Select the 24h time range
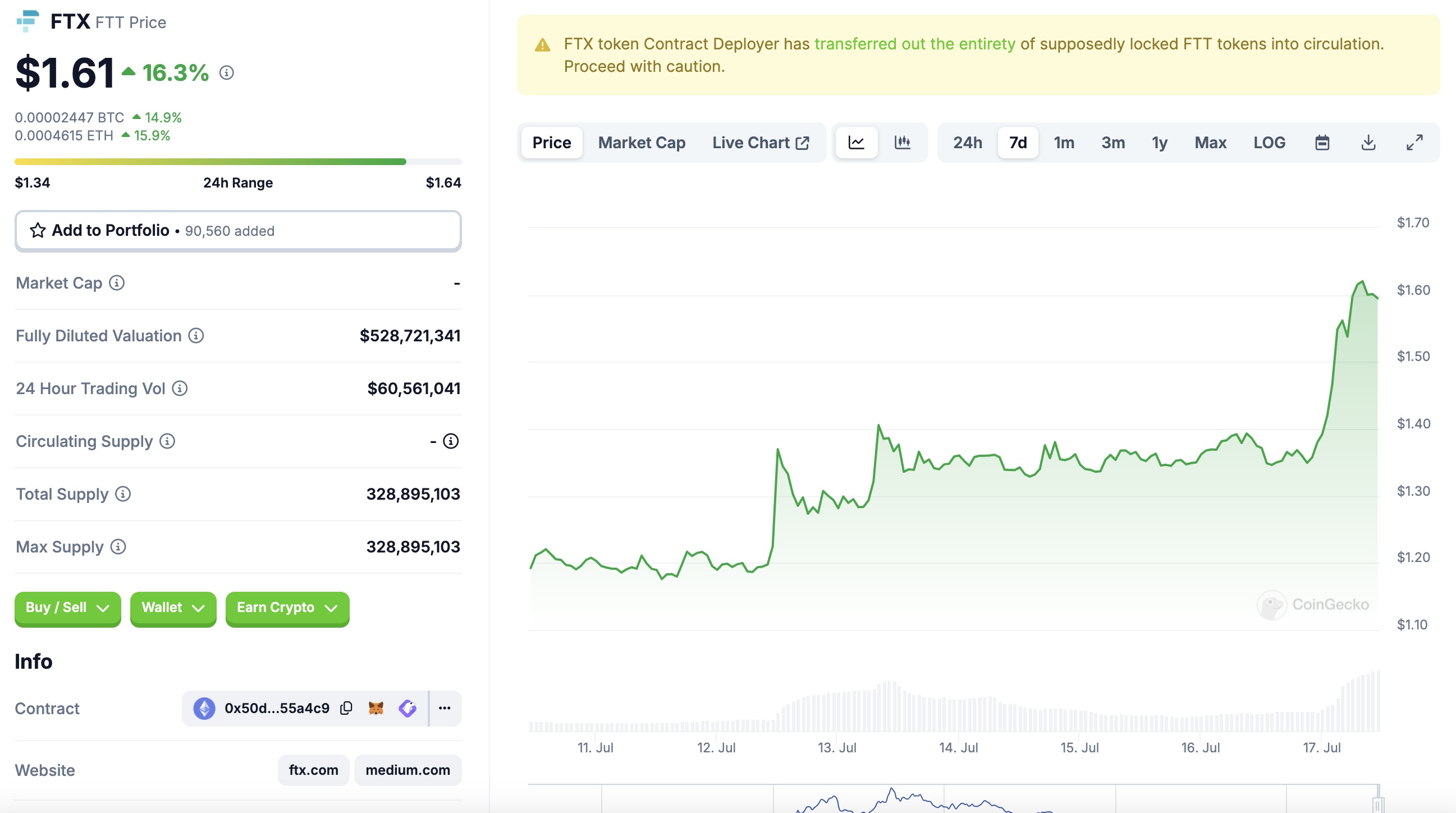1456x813 pixels. [x=967, y=143]
